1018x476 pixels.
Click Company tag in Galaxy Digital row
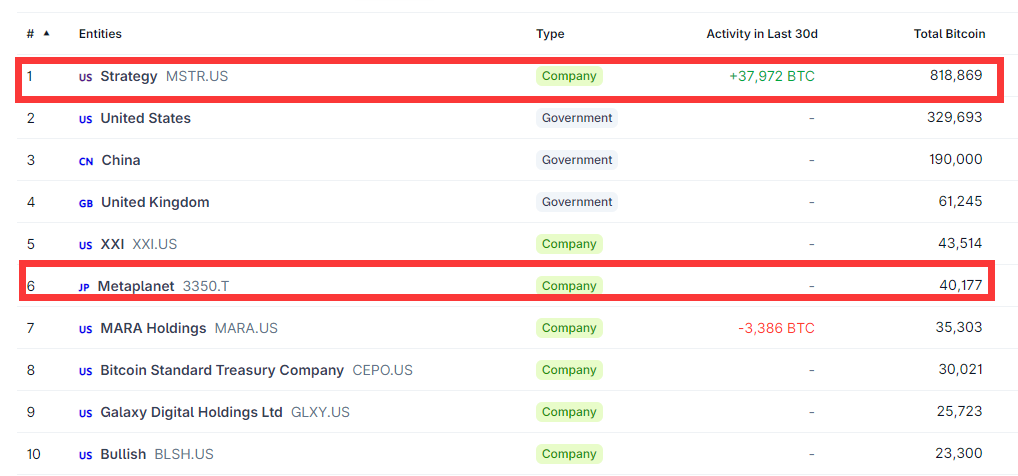(569, 412)
